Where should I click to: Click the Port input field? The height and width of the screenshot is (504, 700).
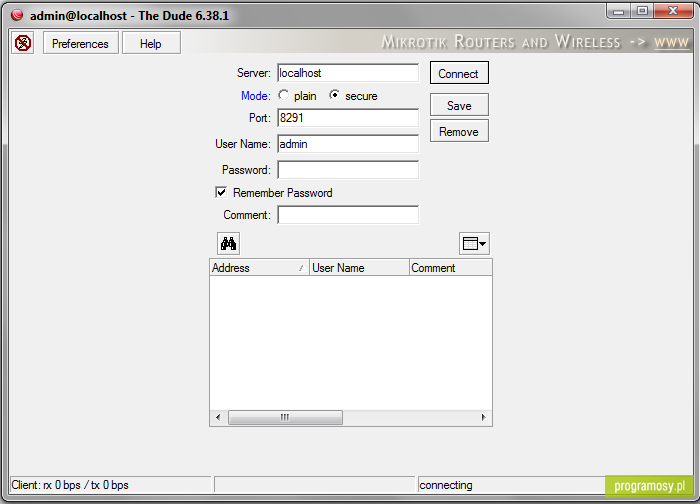(348, 118)
